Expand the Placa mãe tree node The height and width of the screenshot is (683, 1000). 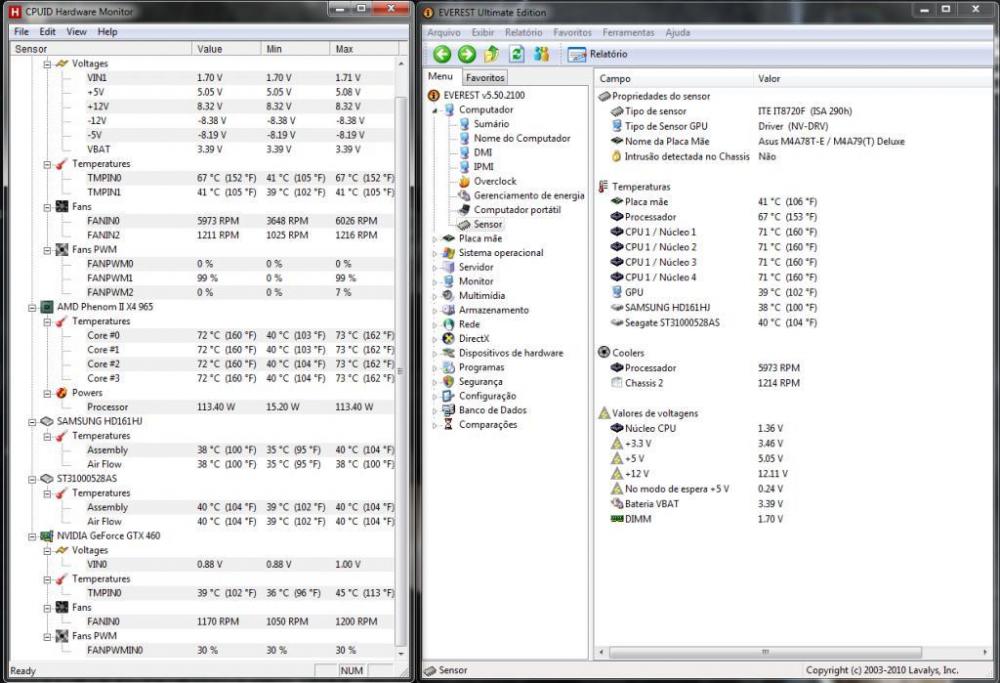click(435, 239)
